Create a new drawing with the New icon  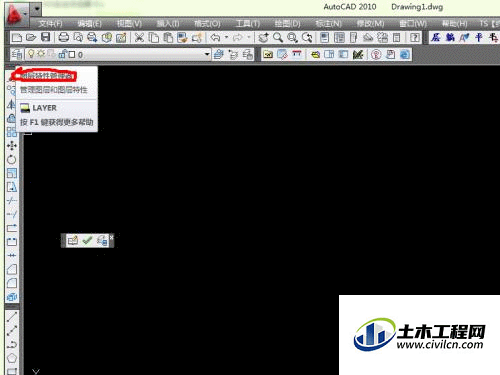[x=16, y=37]
